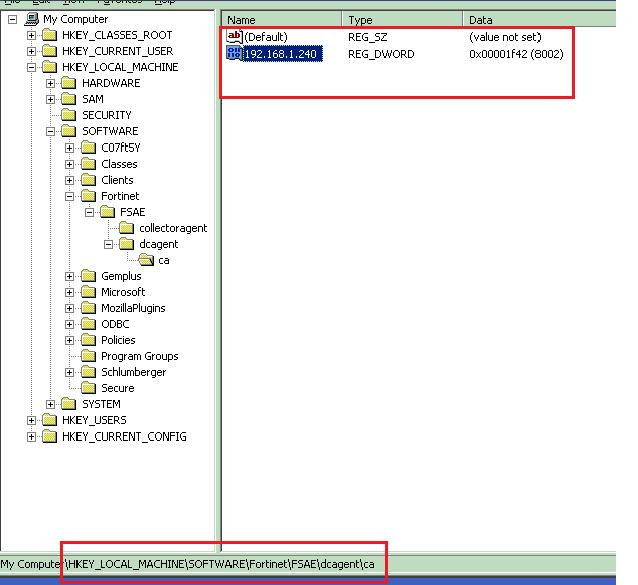Select the Fortinet key label
Screen dimensions: 638x585
point(120,196)
